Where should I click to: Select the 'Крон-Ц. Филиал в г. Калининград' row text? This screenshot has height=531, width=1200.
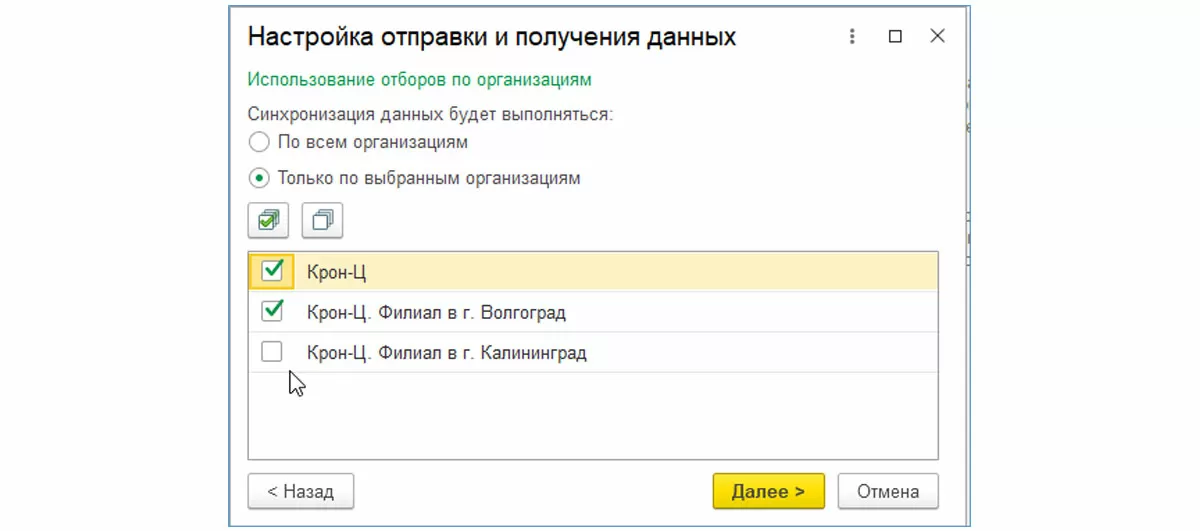click(446, 353)
